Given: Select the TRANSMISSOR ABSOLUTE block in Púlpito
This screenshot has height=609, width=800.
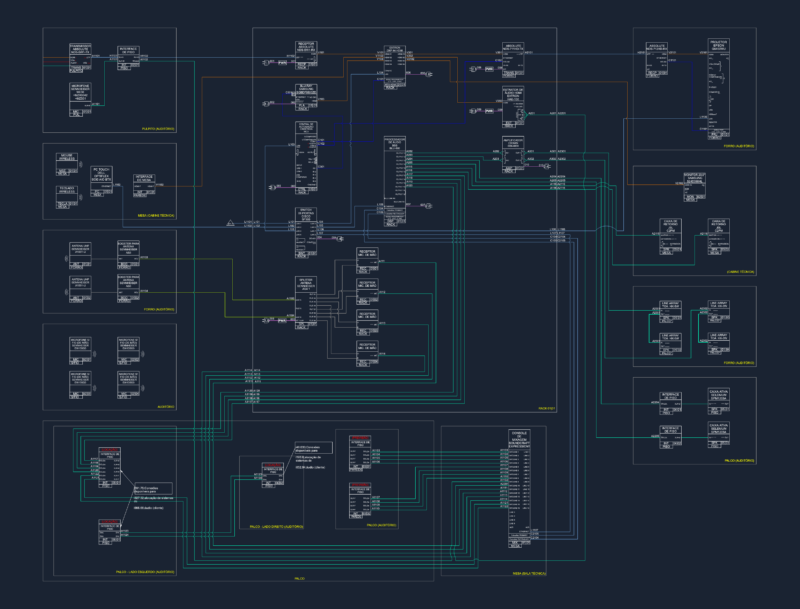Looking at the screenshot, I should [x=80, y=58].
